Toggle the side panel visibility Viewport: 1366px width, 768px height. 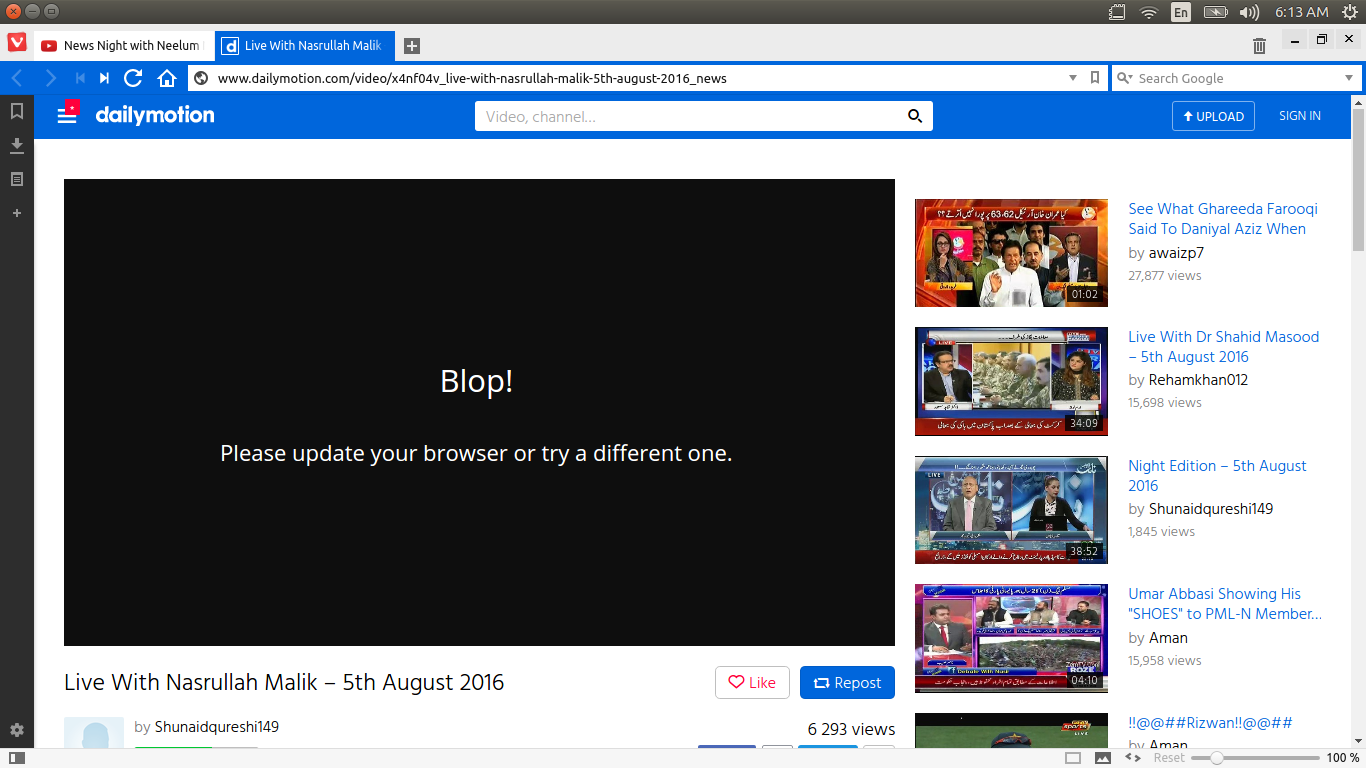tap(17, 758)
